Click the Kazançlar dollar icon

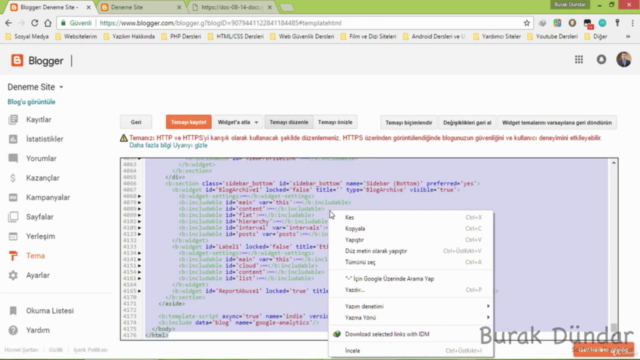click(13, 178)
